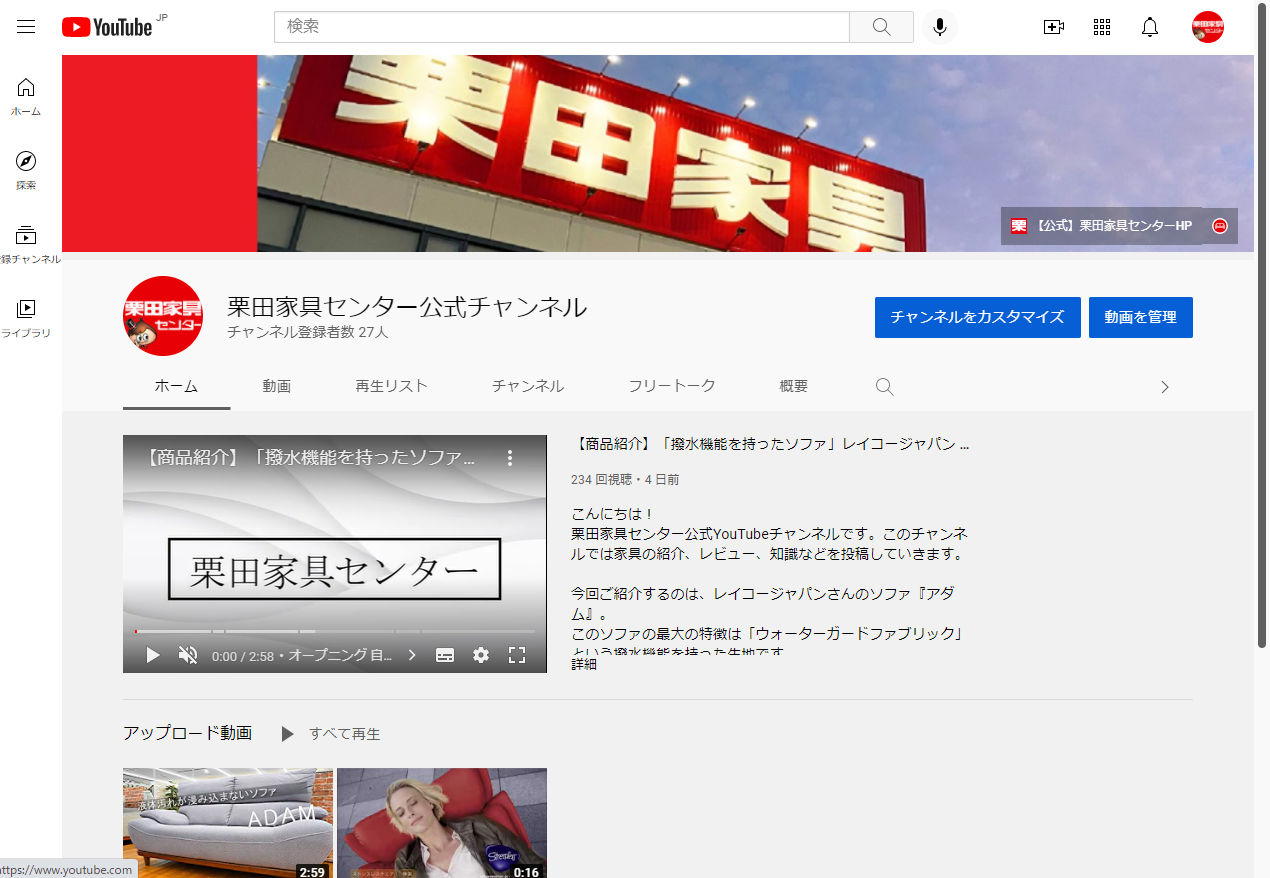Image resolution: width=1270 pixels, height=878 pixels.
Task: Click the 234 回視聴・4 日前 text
Action: tap(625, 480)
